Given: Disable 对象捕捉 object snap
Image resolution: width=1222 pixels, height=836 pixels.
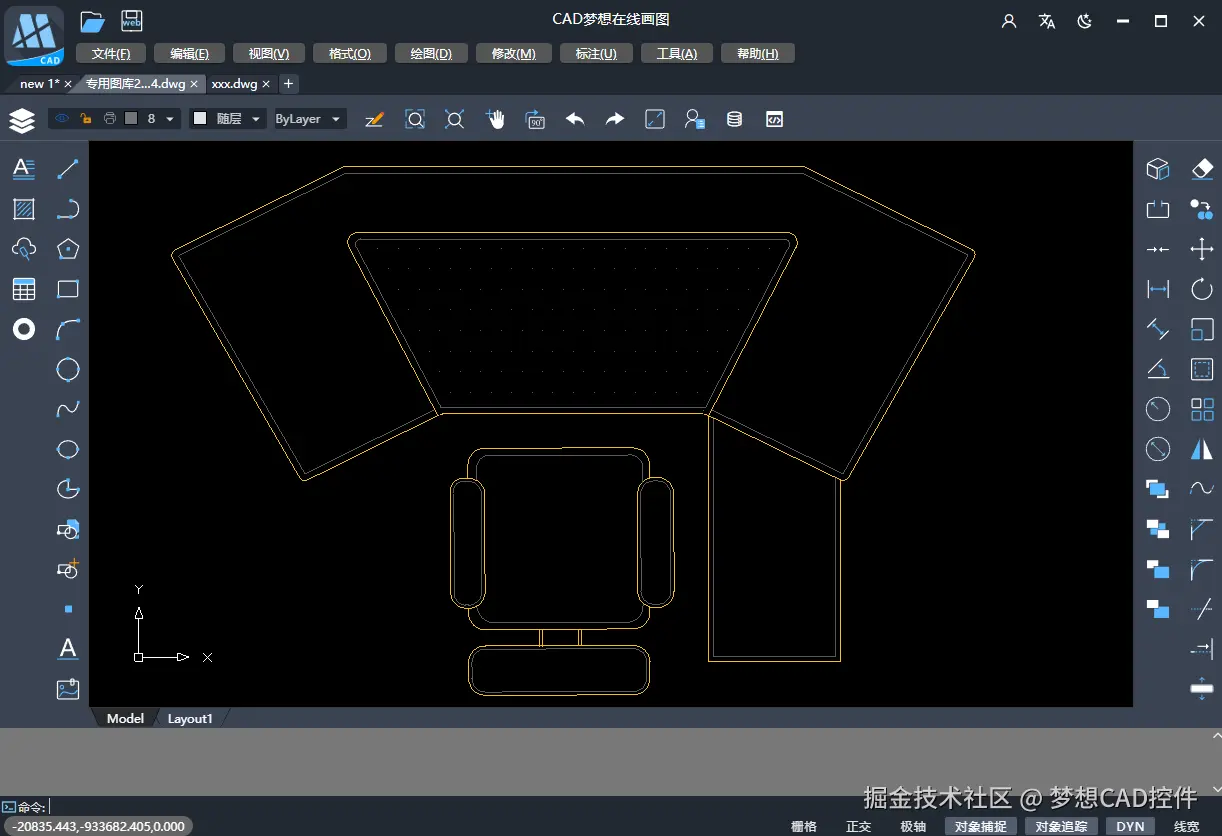Looking at the screenshot, I should (980, 826).
